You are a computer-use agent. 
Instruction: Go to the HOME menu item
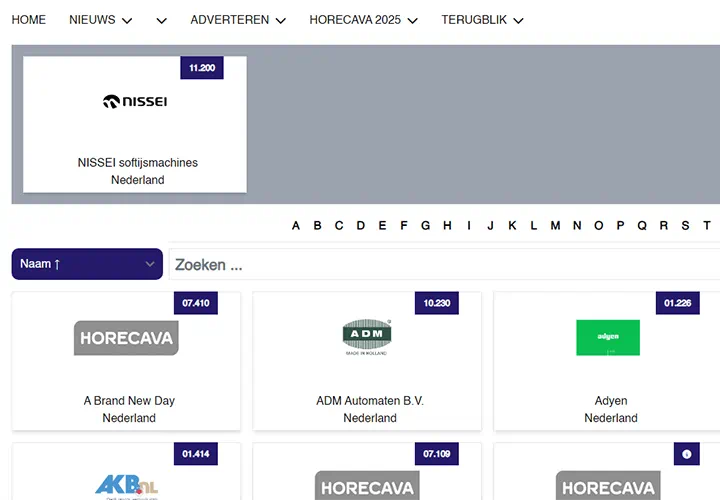click(28, 20)
